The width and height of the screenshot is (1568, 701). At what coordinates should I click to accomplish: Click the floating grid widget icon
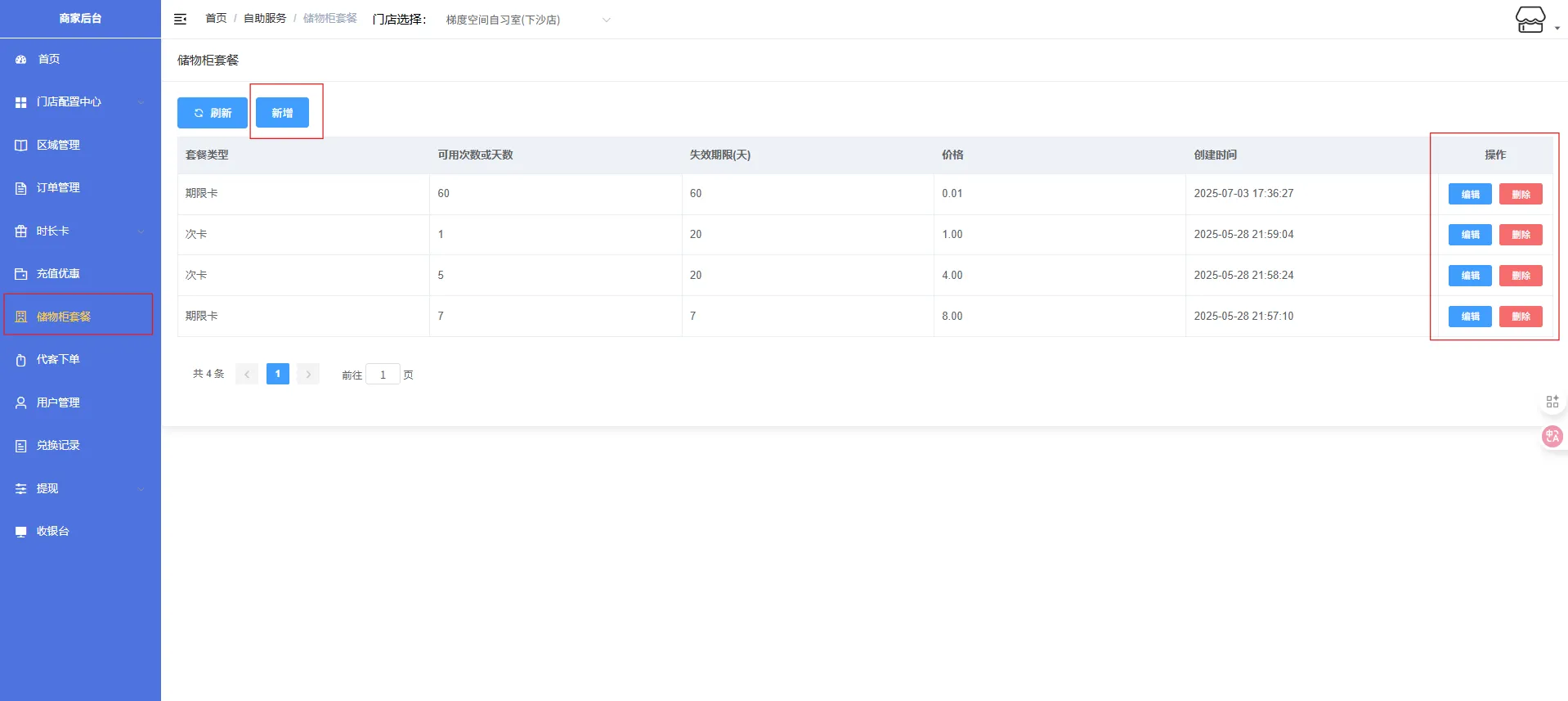tap(1552, 402)
